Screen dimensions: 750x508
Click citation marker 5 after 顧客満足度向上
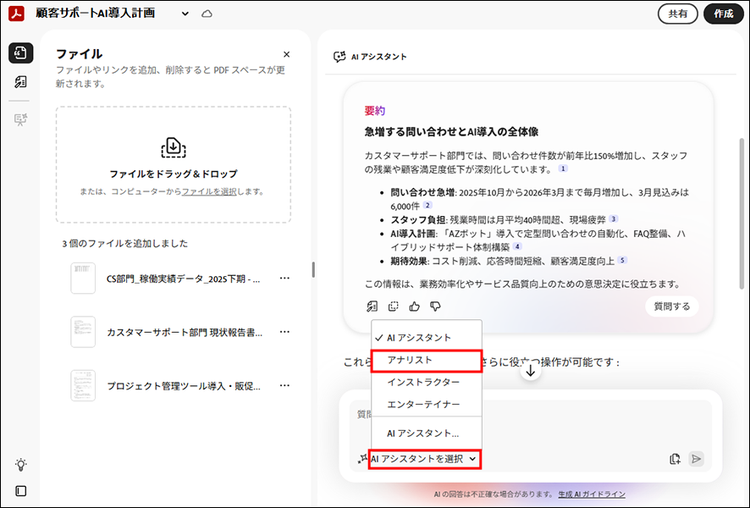click(x=622, y=260)
